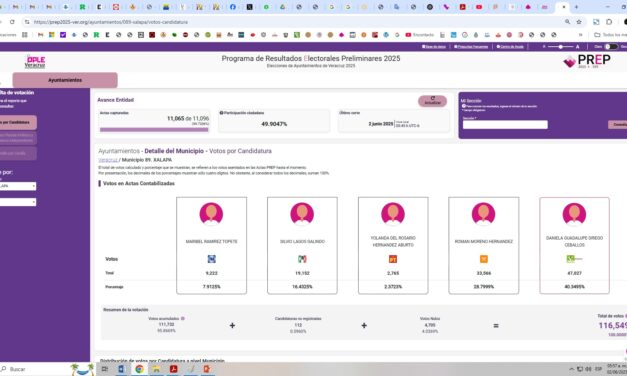Screen dimensions: 627x376
Task: Click the '49.9047%' participation value
Action: [x=274, y=124]
